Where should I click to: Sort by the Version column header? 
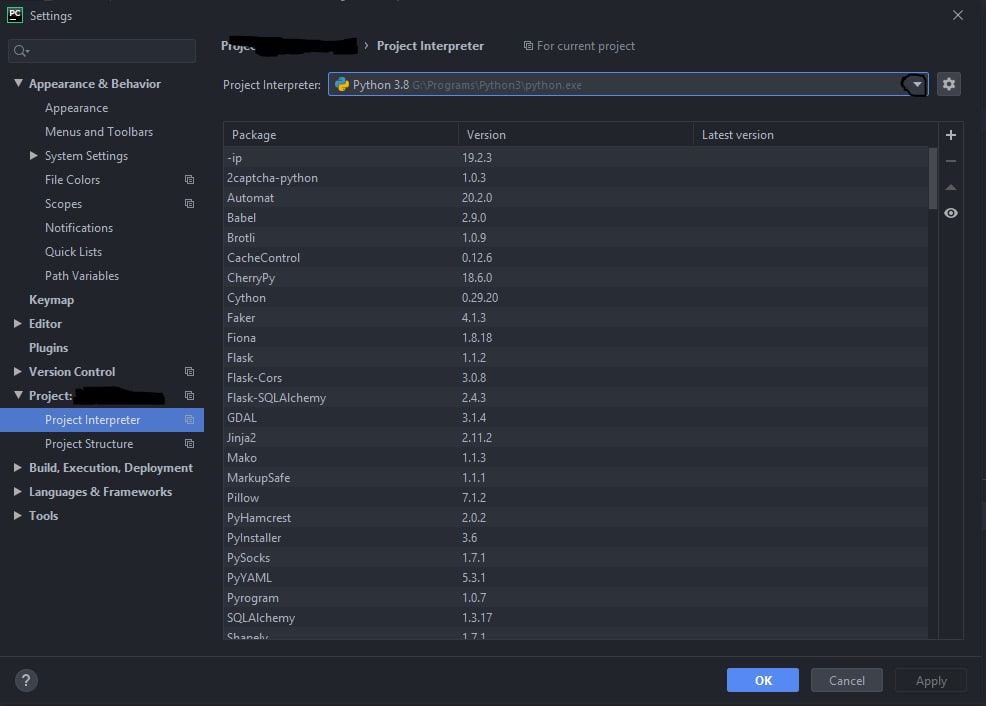(575, 135)
